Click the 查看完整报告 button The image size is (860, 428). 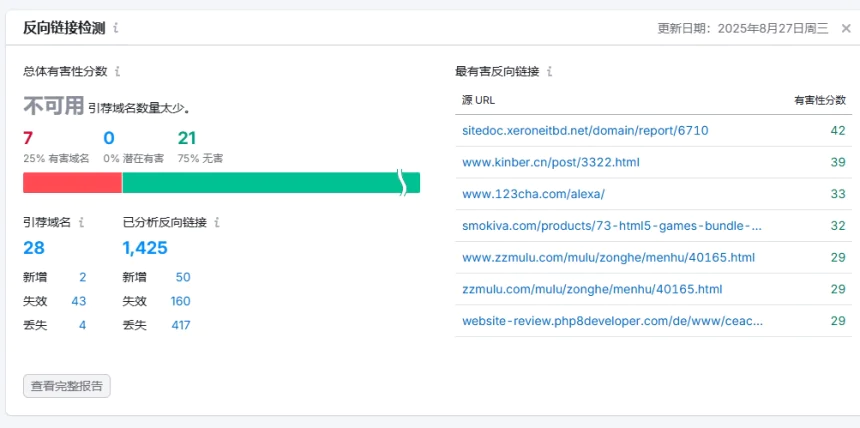(67, 386)
